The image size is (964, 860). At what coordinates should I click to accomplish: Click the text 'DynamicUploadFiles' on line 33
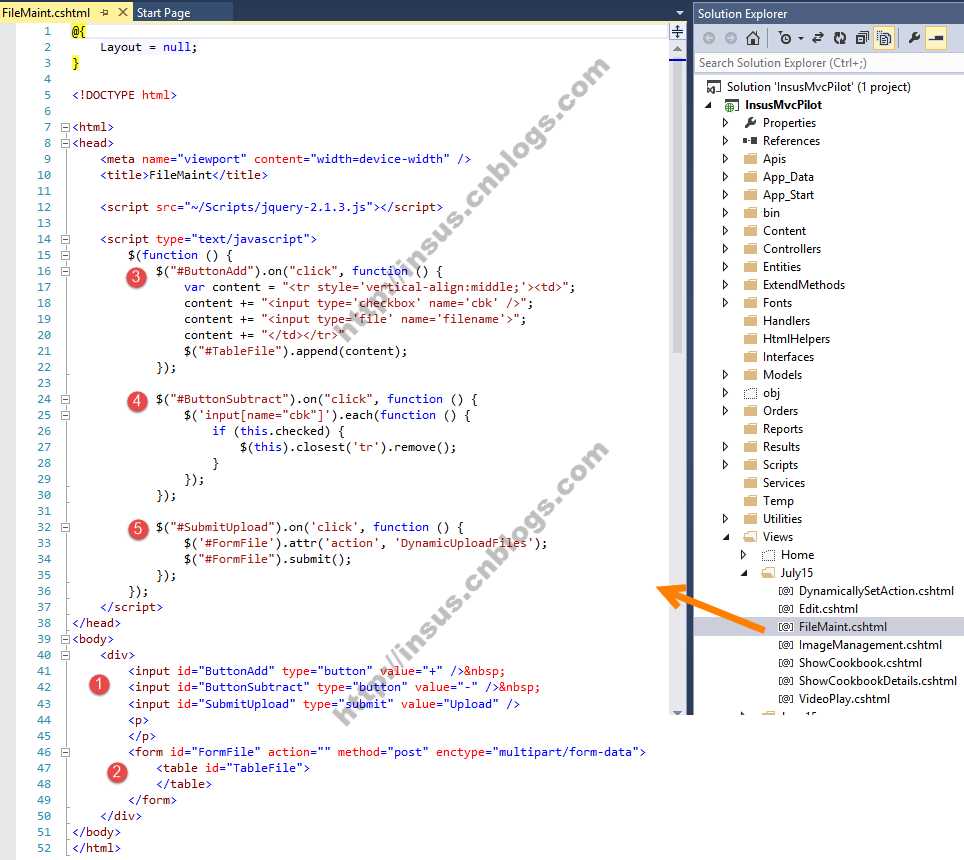(x=464, y=543)
